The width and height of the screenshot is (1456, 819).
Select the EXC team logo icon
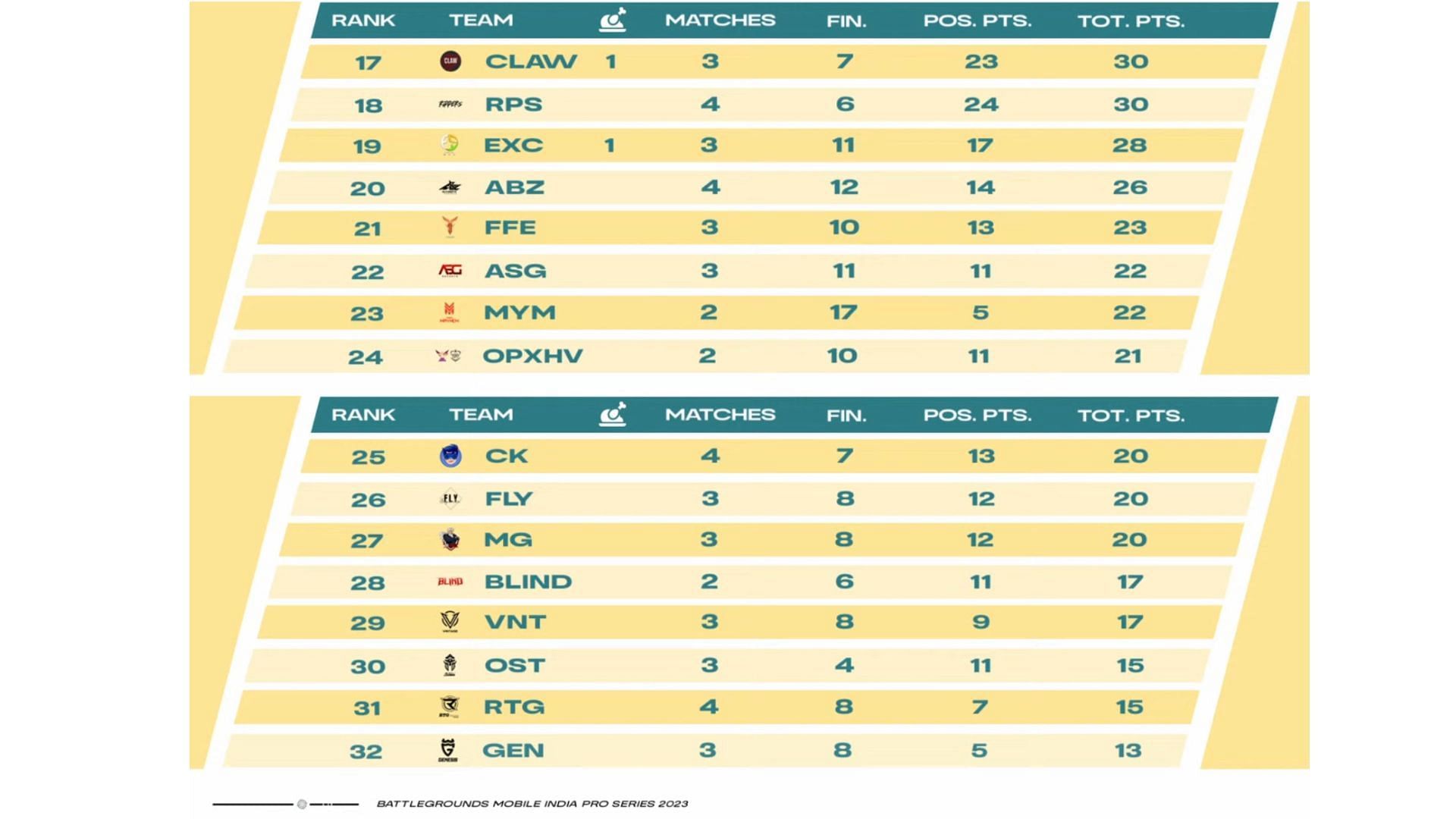click(450, 144)
